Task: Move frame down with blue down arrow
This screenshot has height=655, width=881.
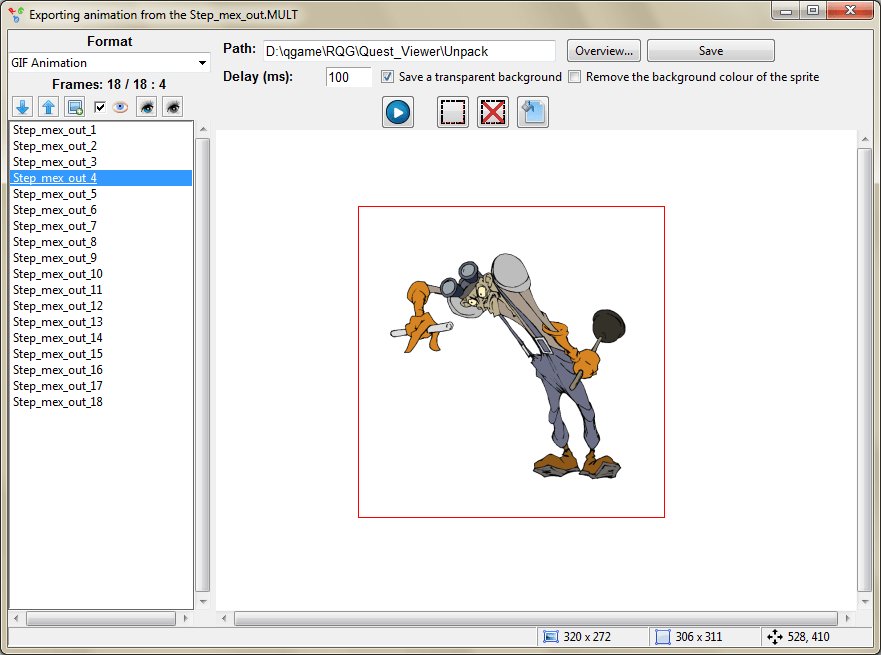Action: click(x=22, y=107)
